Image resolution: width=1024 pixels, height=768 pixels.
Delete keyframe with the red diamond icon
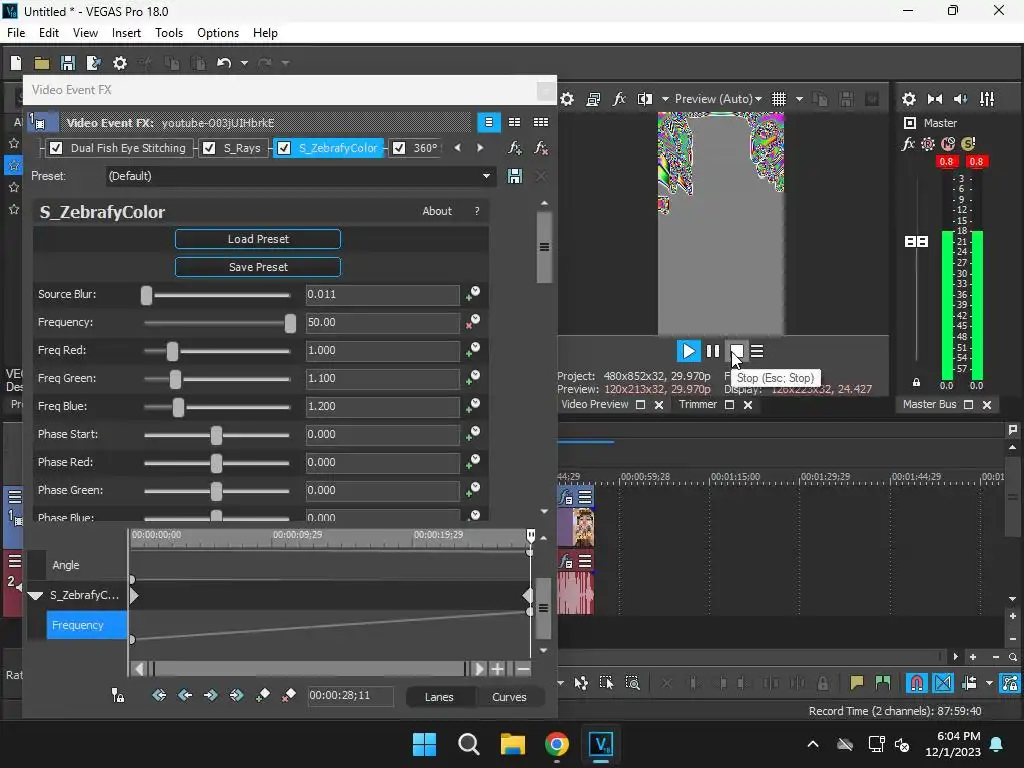tap(289, 696)
